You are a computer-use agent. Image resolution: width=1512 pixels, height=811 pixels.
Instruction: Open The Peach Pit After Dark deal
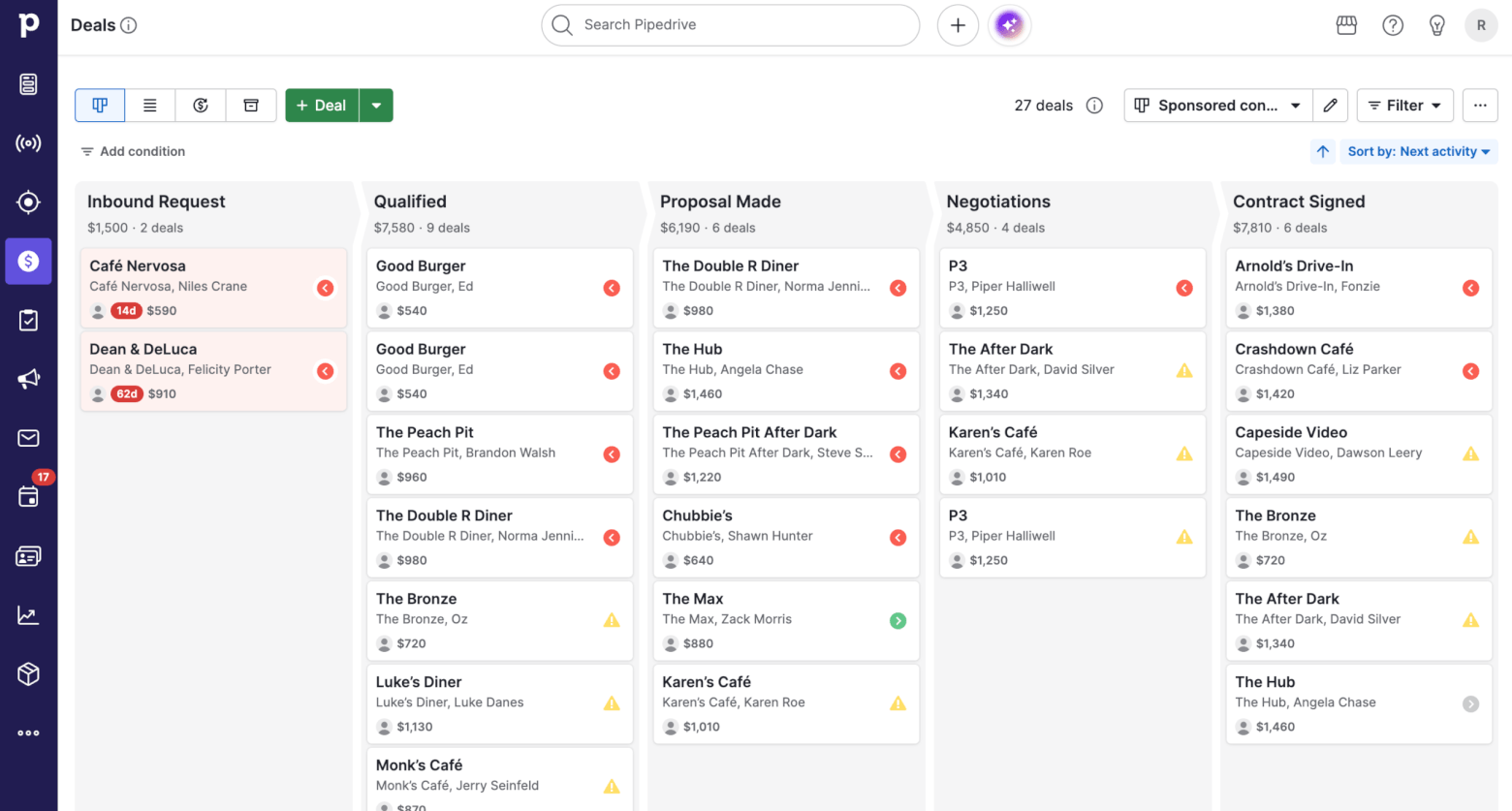[786, 454]
